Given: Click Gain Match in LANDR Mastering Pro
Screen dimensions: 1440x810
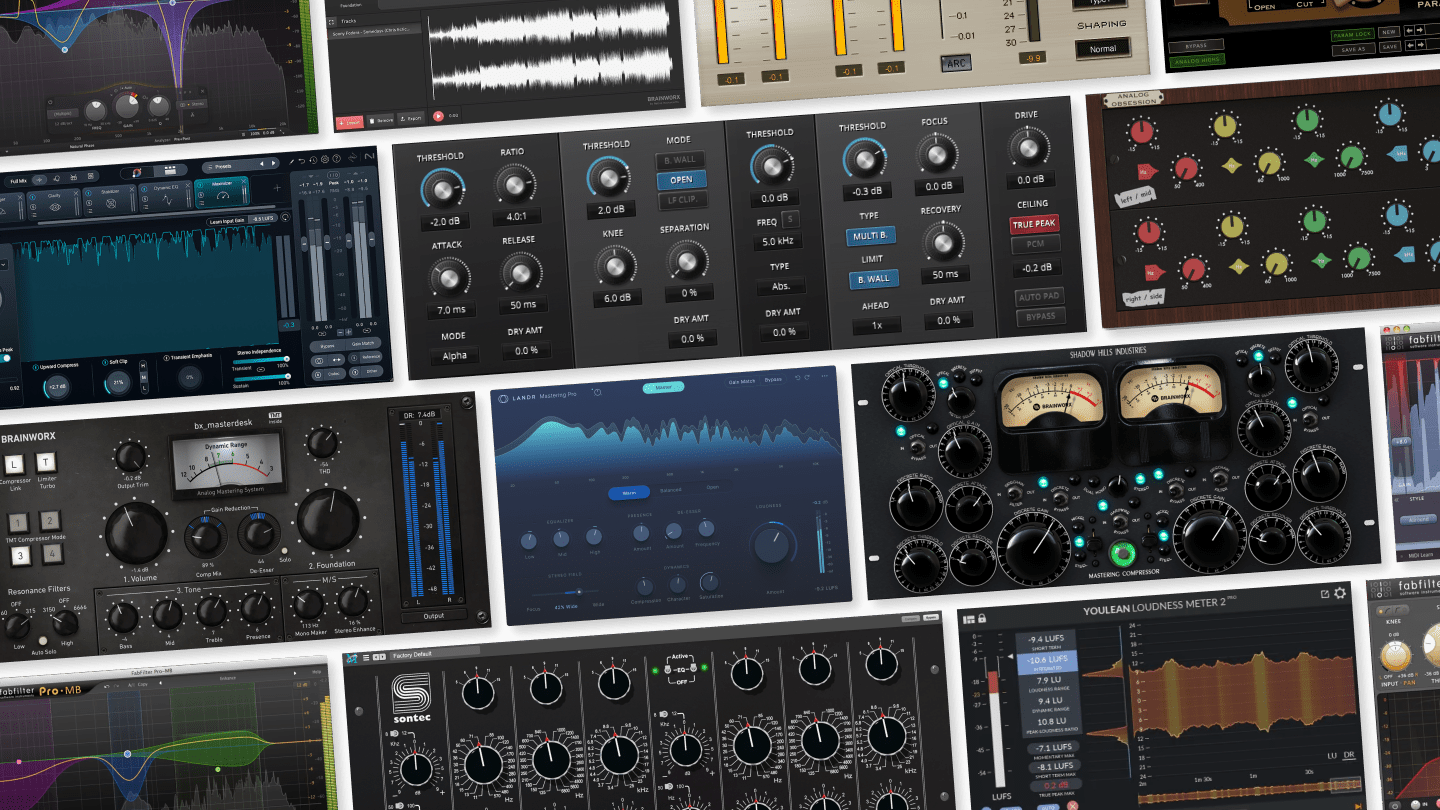Looking at the screenshot, I should (742, 381).
